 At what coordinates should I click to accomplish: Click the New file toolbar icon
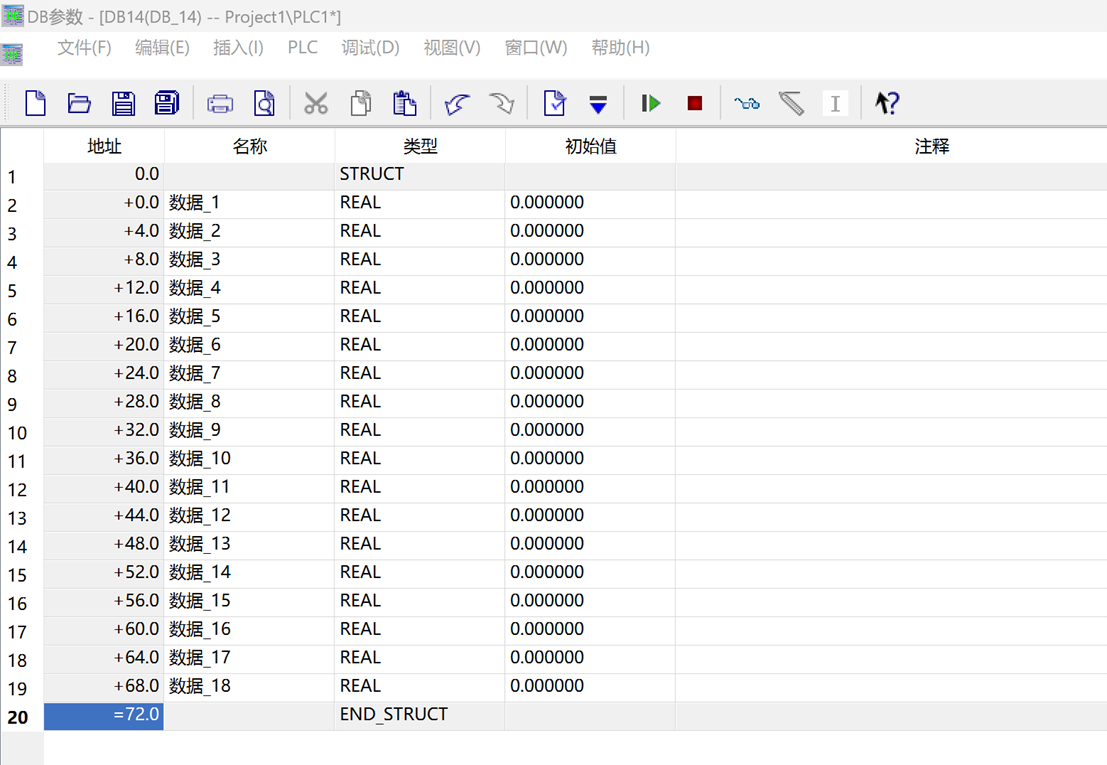35,103
